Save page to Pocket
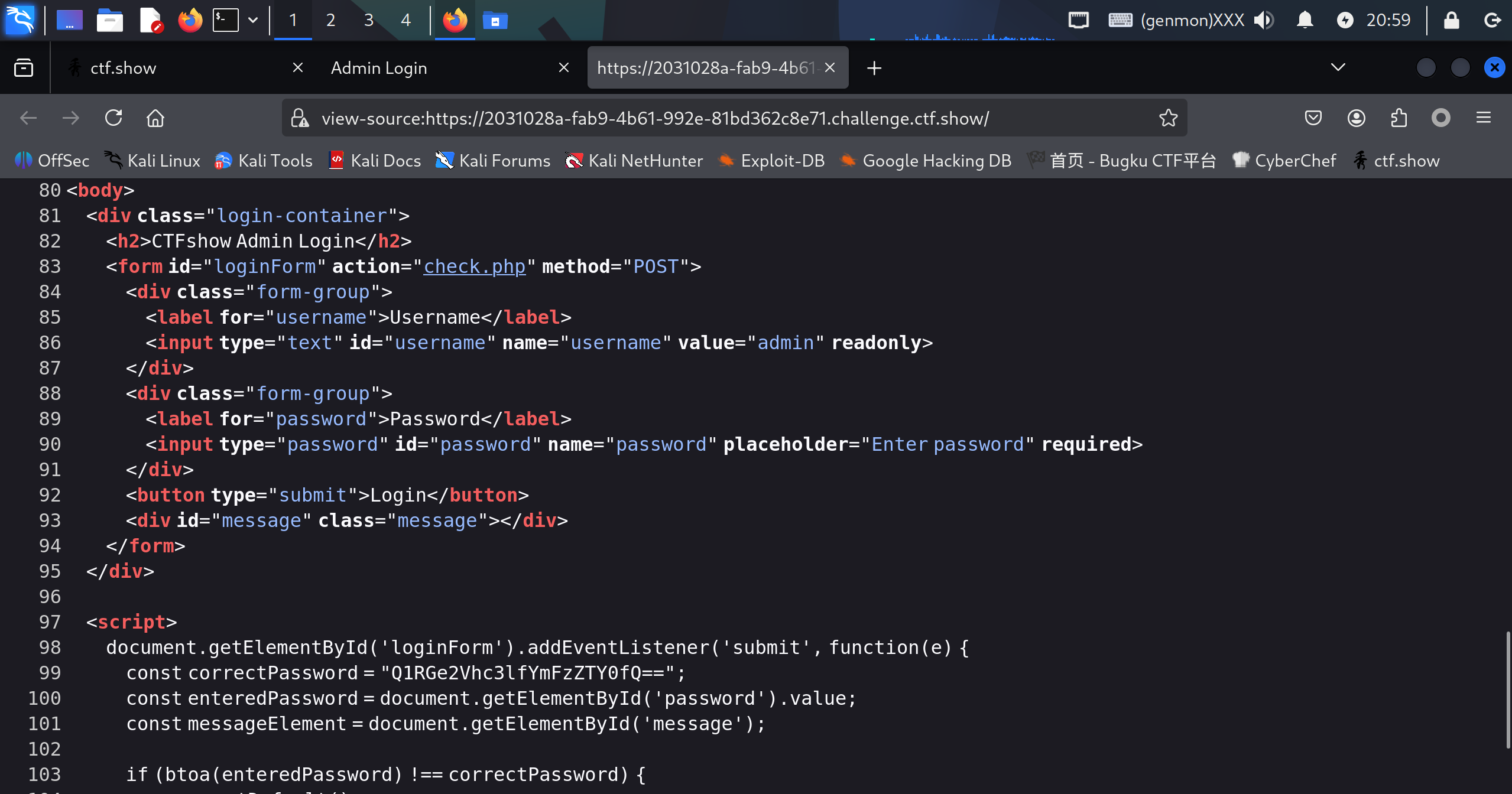The image size is (1512, 794). [x=1313, y=118]
